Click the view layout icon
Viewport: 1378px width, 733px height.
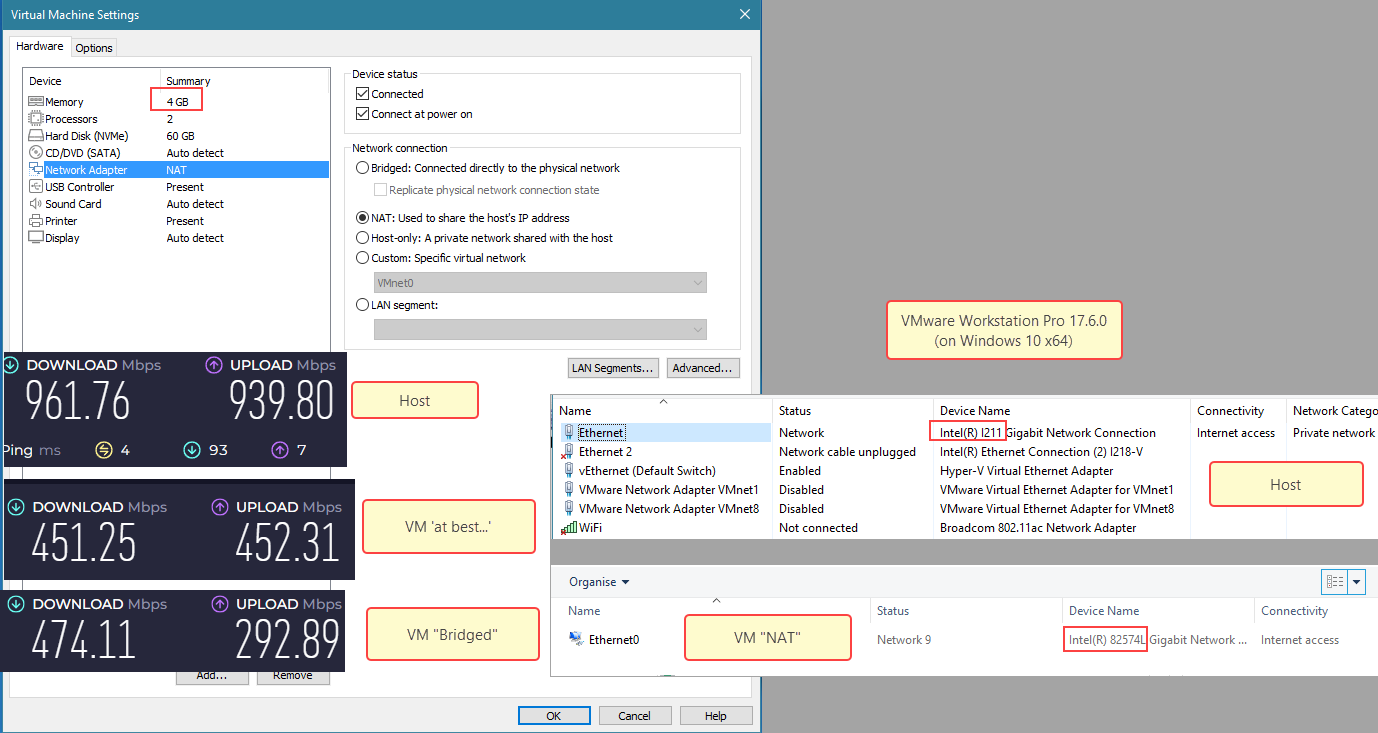click(x=1335, y=582)
